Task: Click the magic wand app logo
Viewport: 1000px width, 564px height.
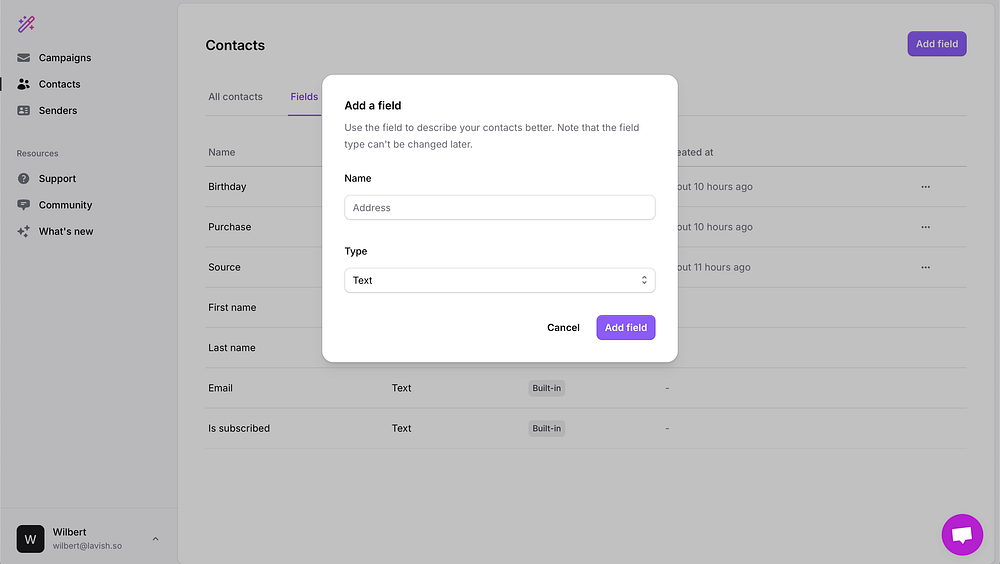Action: 26,24
